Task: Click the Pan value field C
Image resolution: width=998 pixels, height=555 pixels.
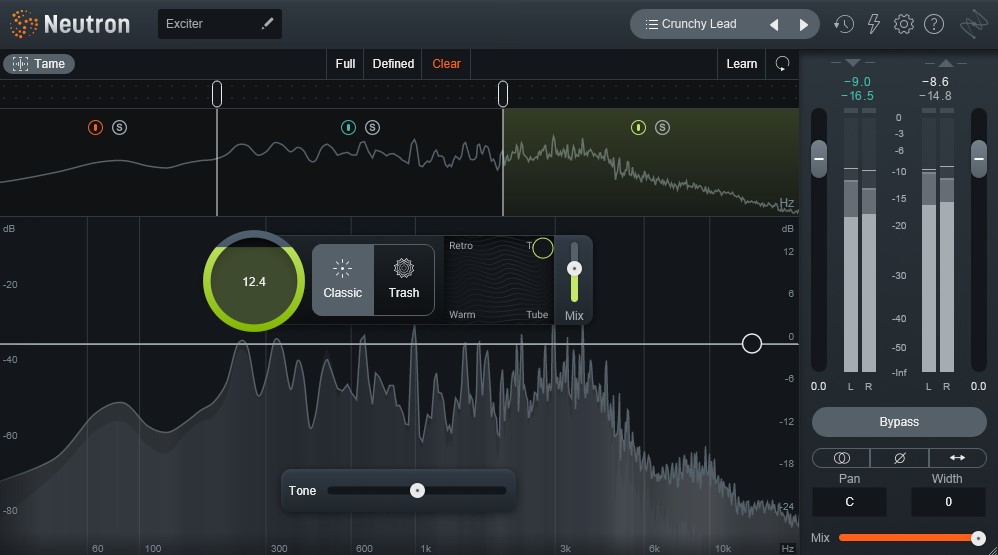Action: [849, 502]
